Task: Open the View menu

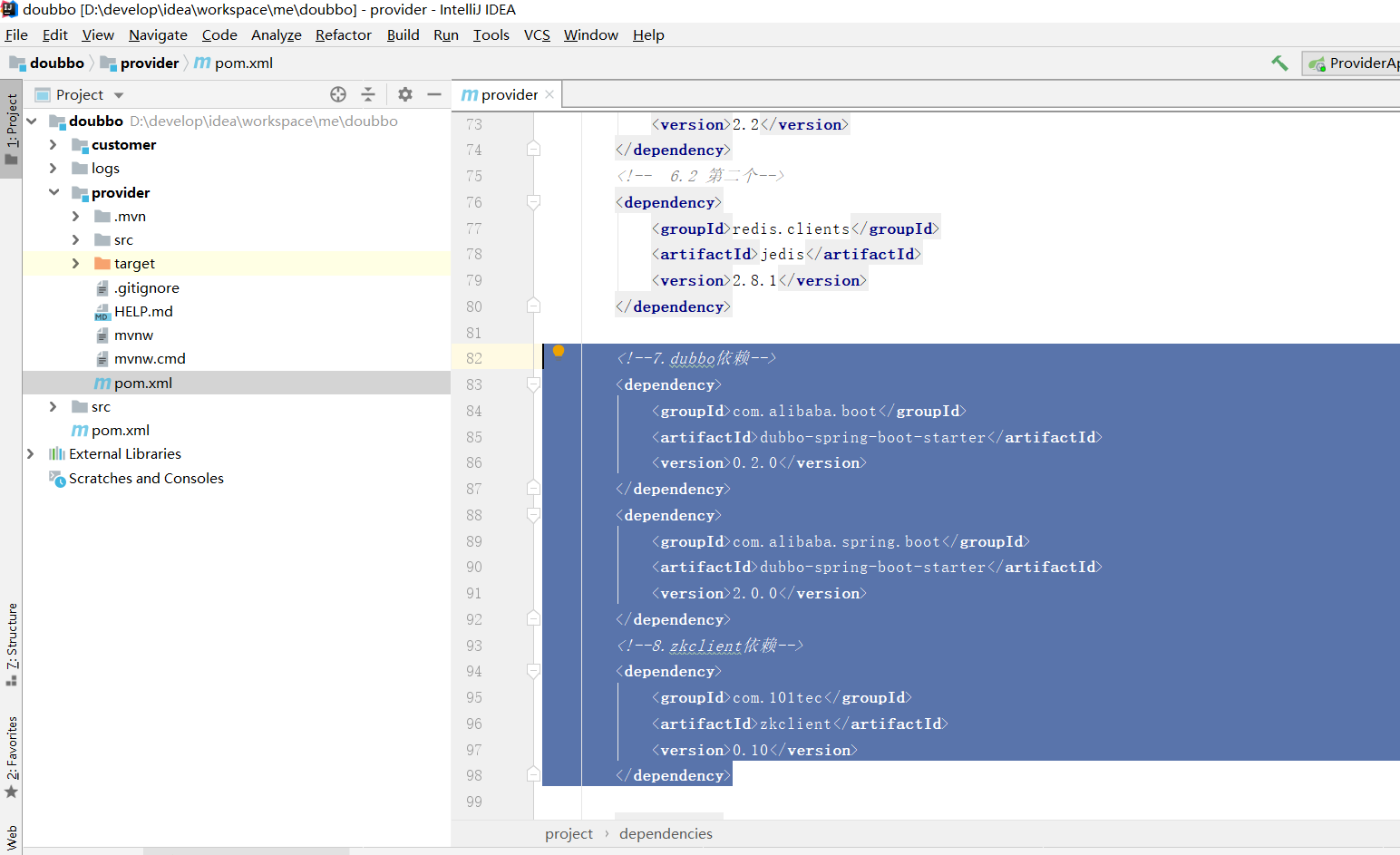Action: [x=98, y=34]
